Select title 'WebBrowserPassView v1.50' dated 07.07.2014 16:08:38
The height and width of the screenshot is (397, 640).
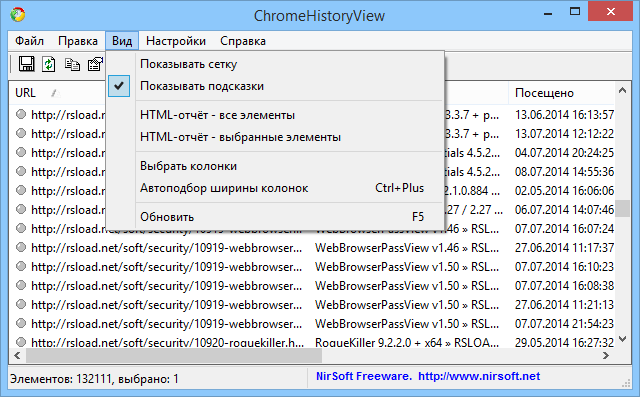click(407, 286)
